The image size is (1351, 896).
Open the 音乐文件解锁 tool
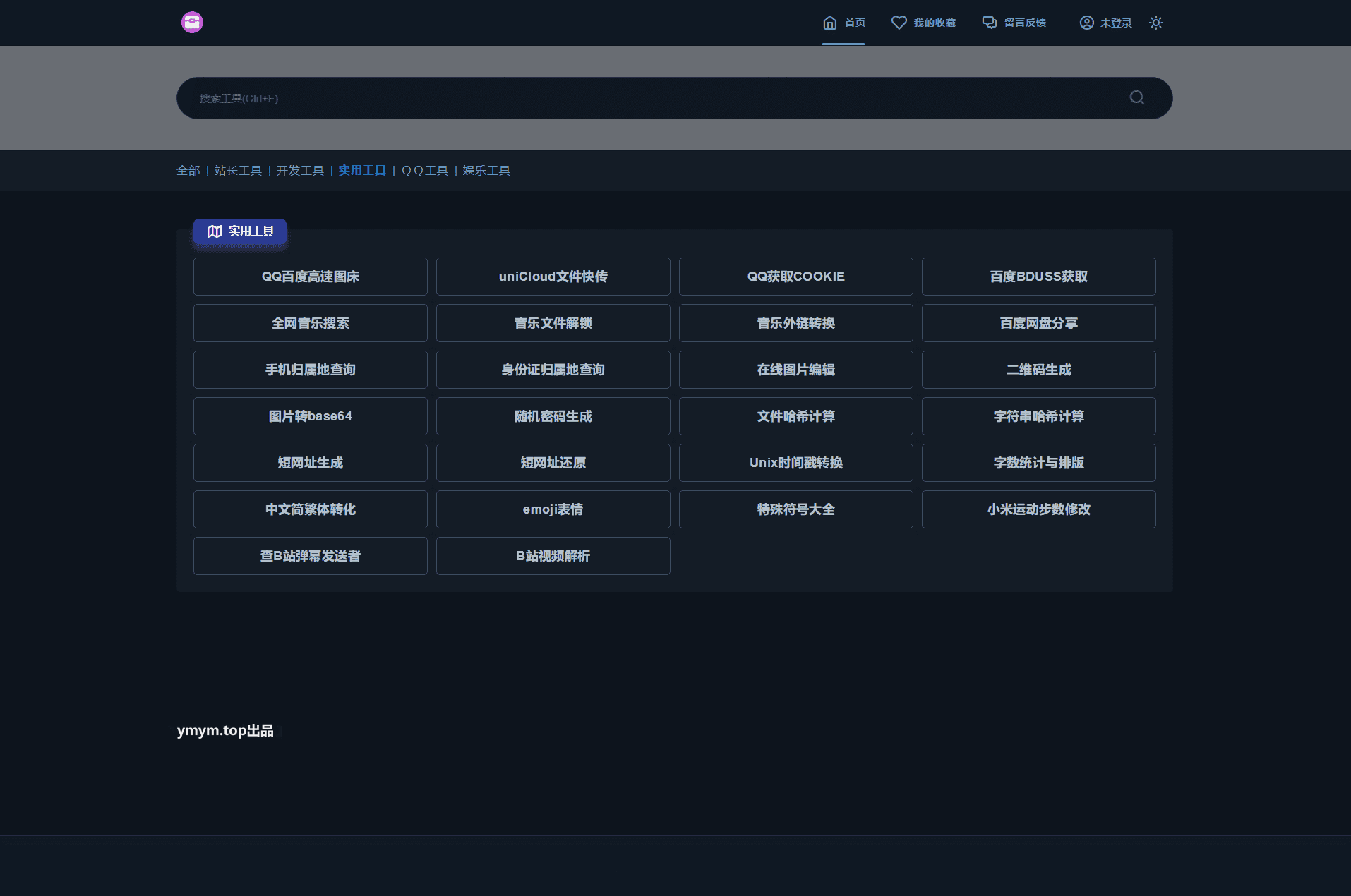553,323
